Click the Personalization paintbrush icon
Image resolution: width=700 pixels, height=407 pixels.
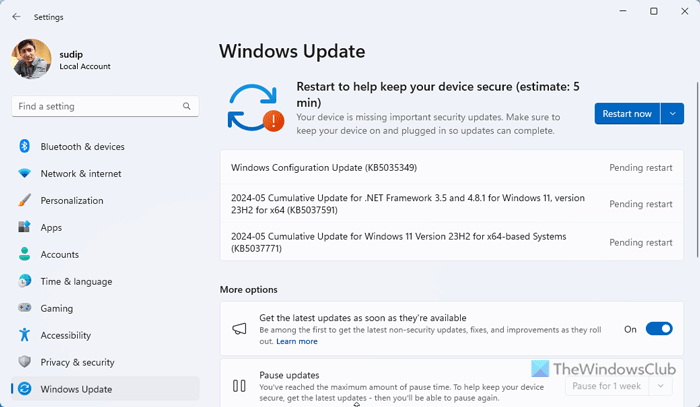tap(25, 200)
